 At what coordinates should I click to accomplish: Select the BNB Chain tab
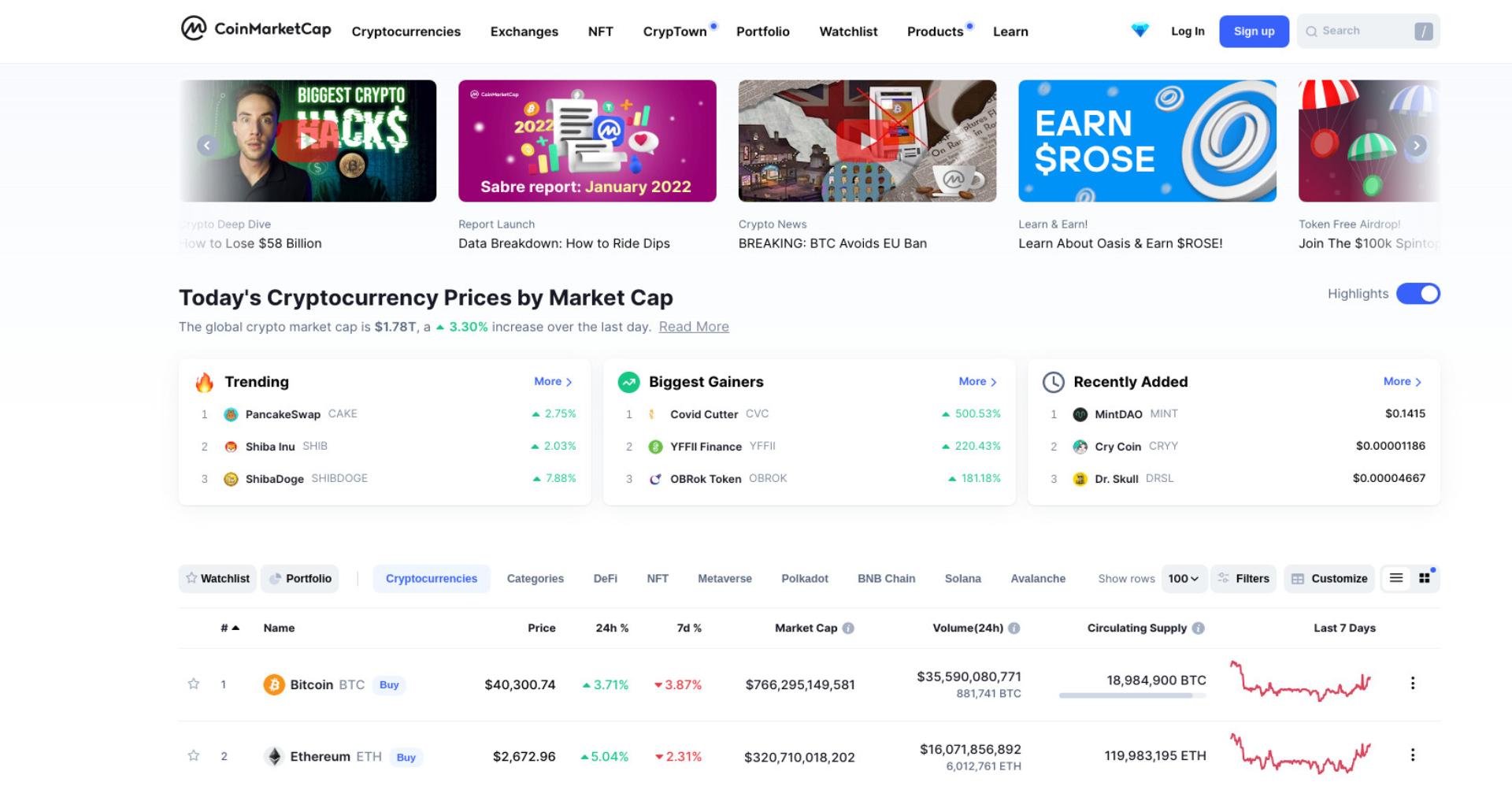point(886,578)
